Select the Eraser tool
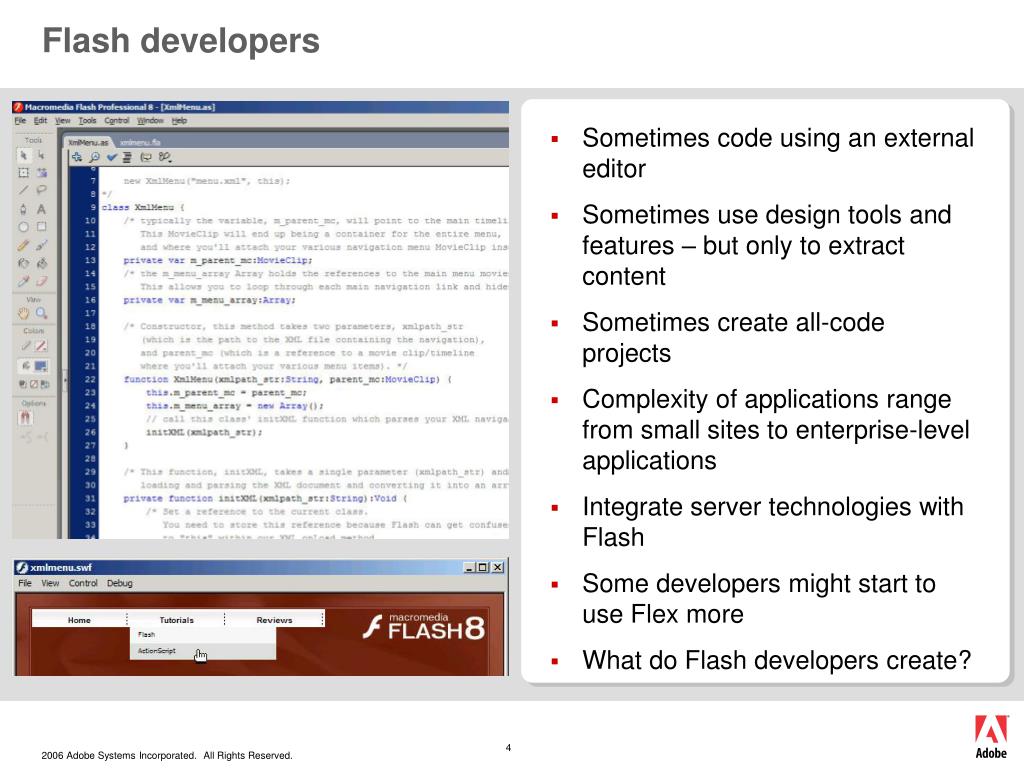 (x=41, y=281)
